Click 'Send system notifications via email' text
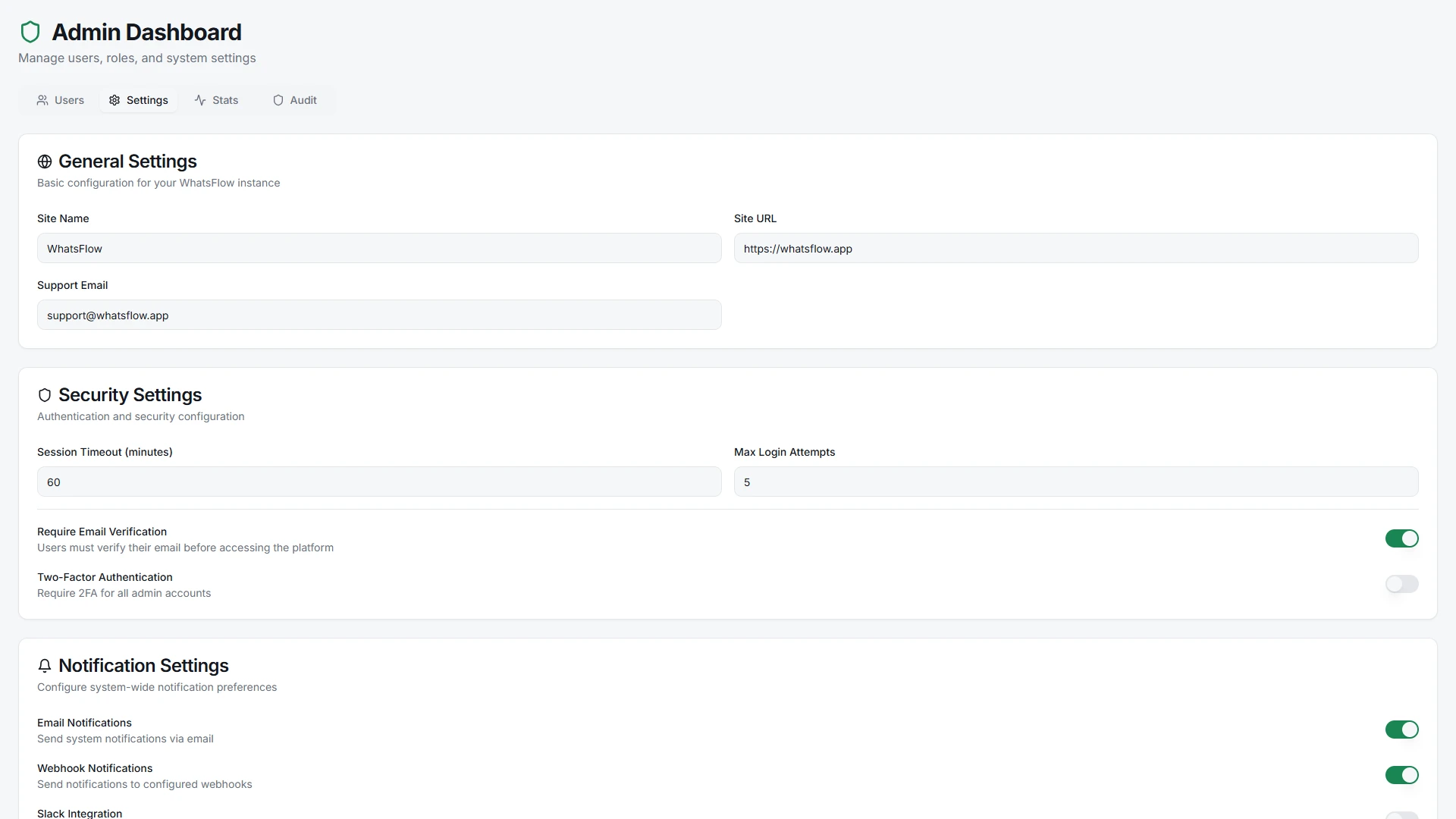1456x819 pixels. click(x=125, y=739)
